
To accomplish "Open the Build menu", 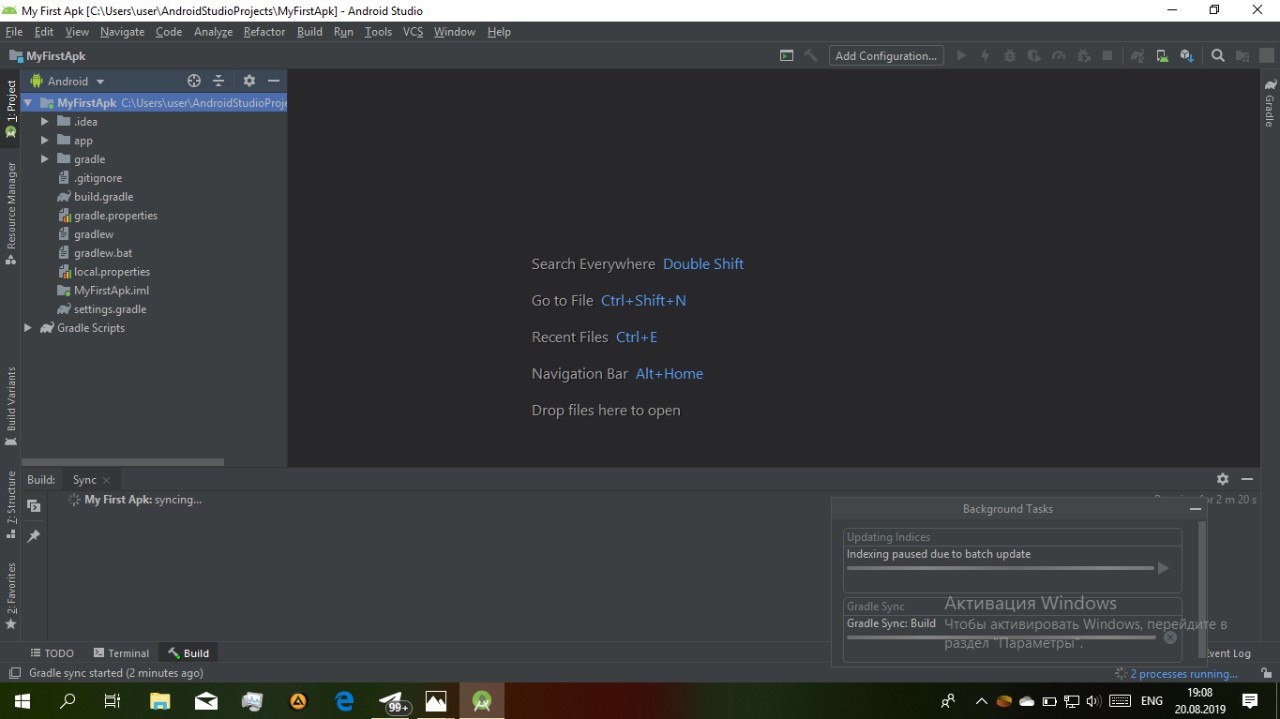I will [x=310, y=32].
